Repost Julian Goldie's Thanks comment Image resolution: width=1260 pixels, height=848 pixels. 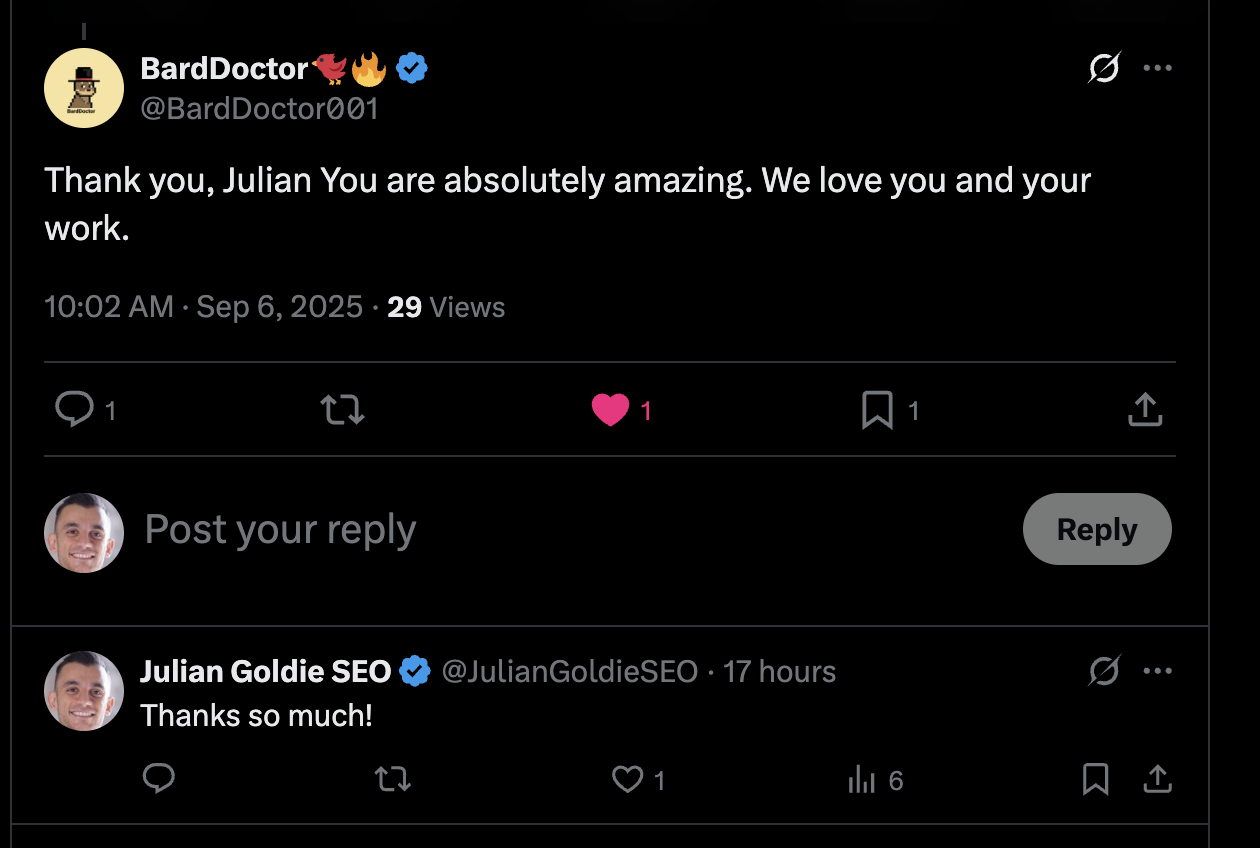(393, 779)
